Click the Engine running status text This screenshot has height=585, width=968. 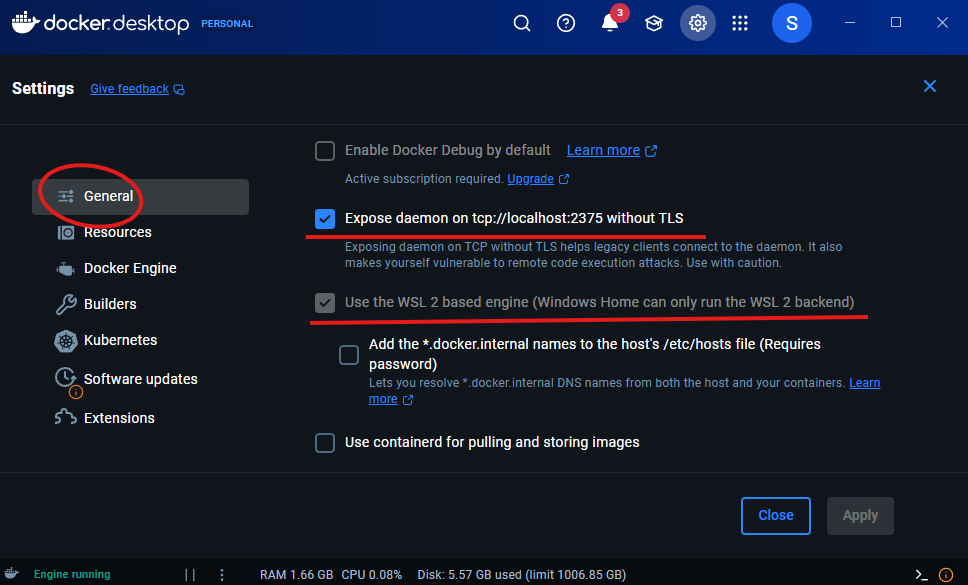point(72,575)
